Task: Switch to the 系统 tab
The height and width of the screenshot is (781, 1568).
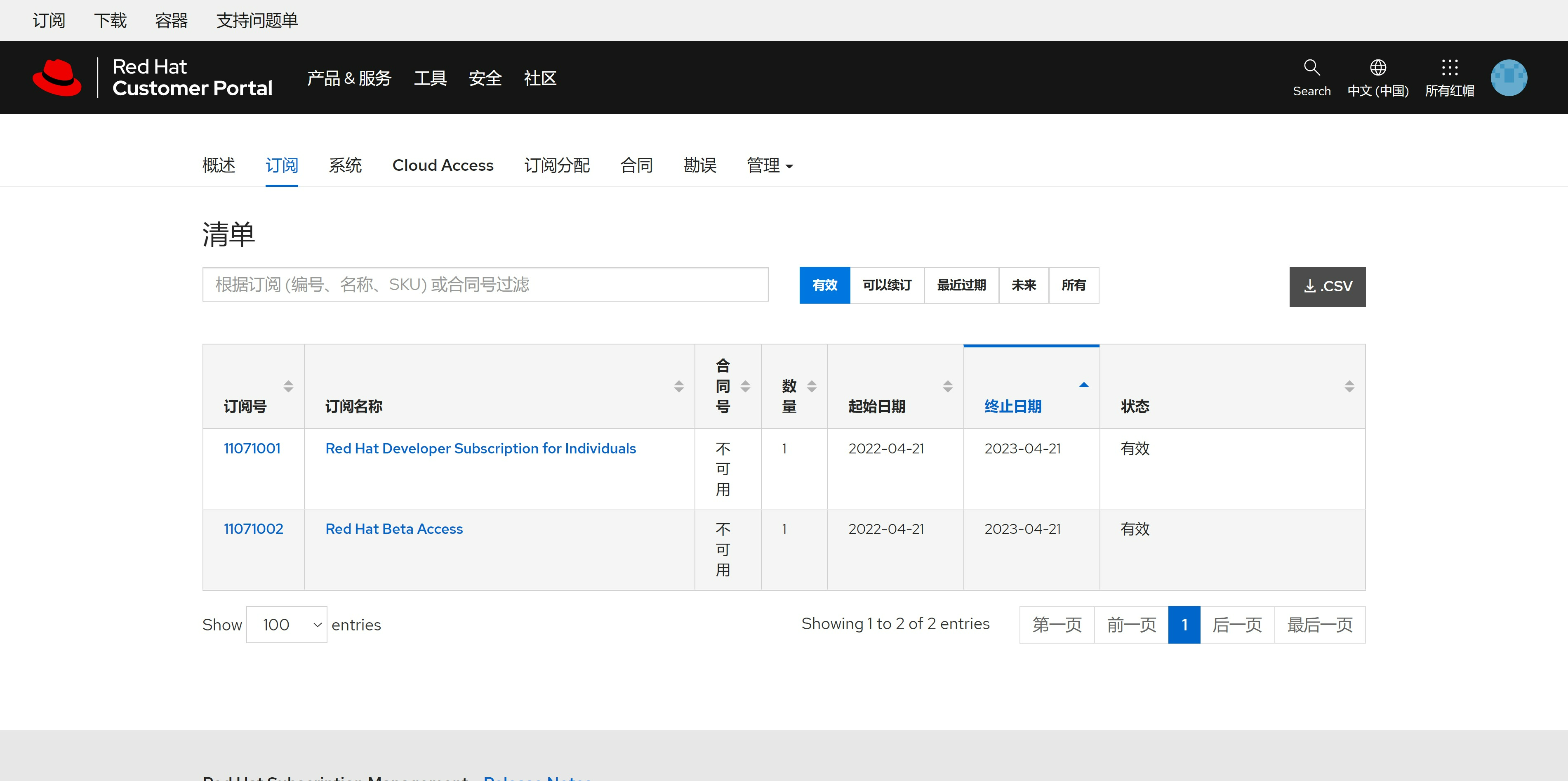Action: [x=345, y=165]
